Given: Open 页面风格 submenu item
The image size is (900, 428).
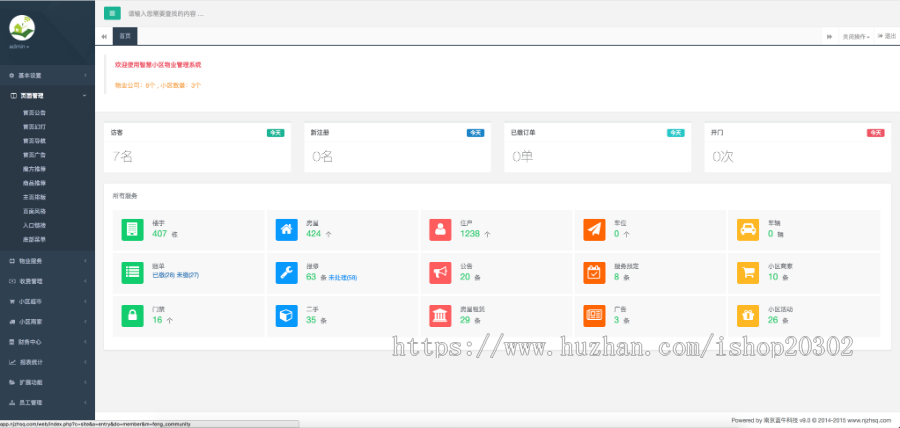Looking at the screenshot, I should 34,211.
